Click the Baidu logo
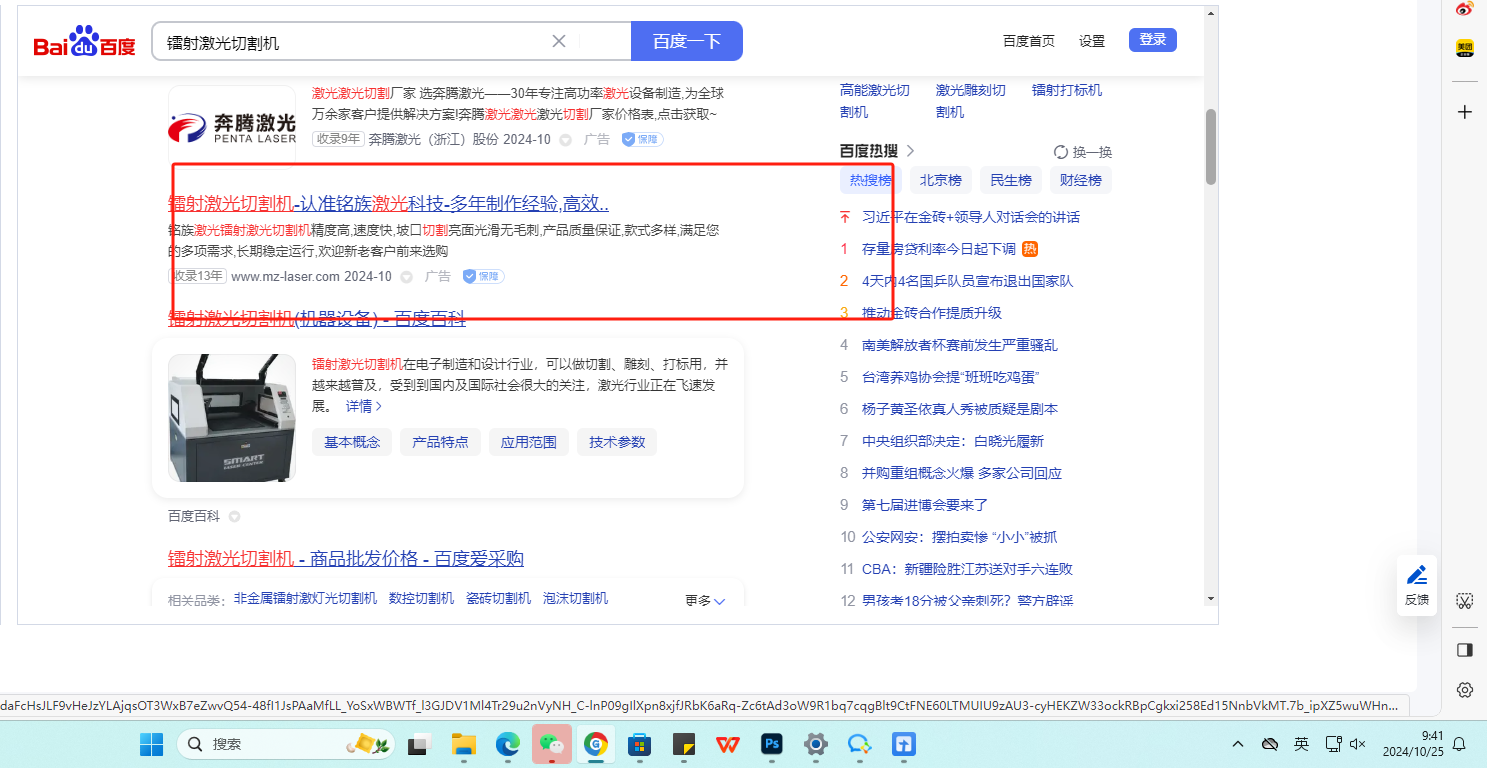This screenshot has width=1487, height=768. tap(84, 43)
